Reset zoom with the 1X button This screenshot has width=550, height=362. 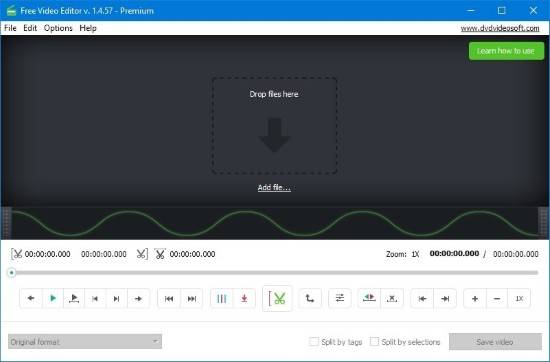pos(519,299)
